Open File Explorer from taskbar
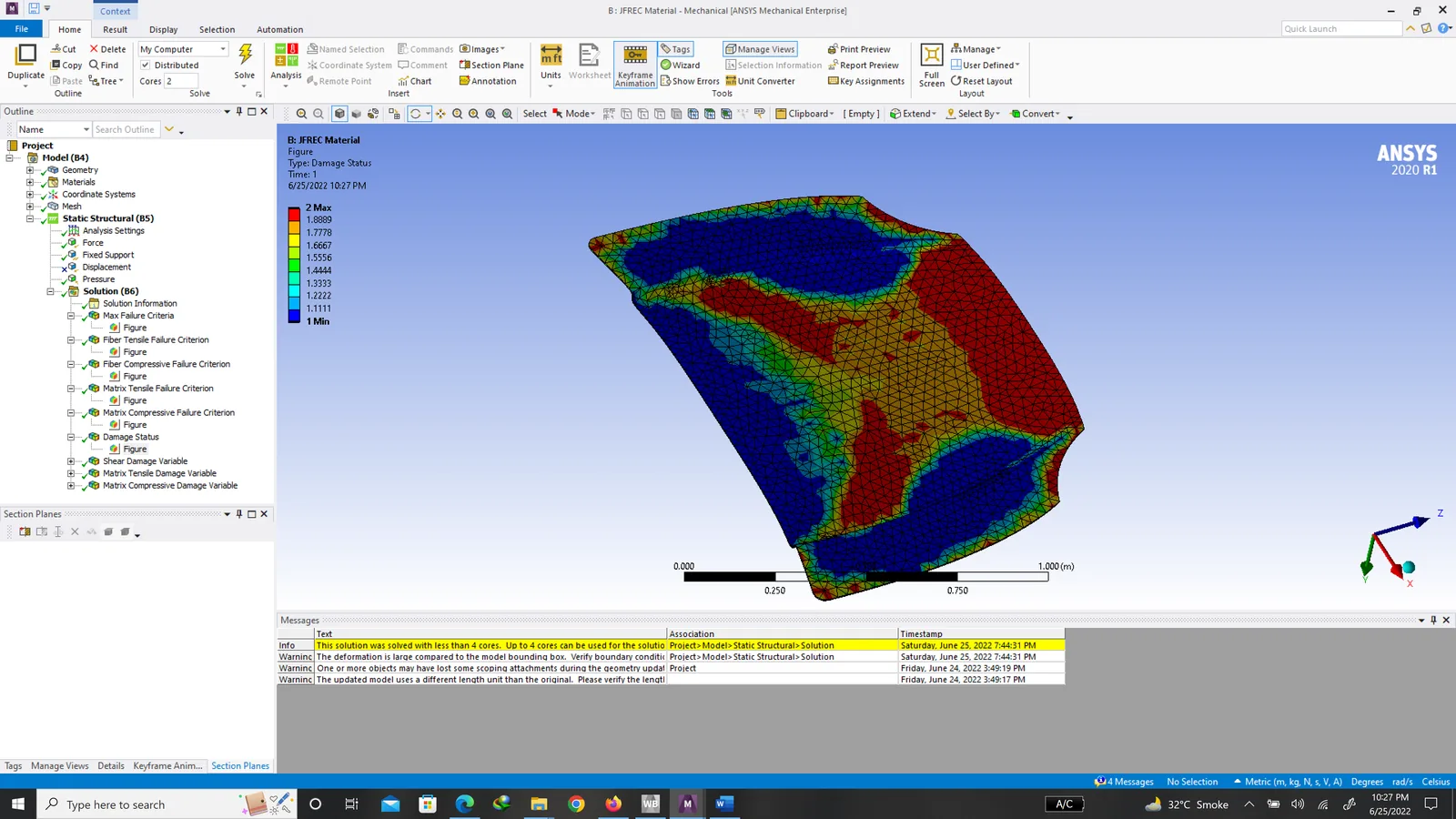 [x=539, y=804]
